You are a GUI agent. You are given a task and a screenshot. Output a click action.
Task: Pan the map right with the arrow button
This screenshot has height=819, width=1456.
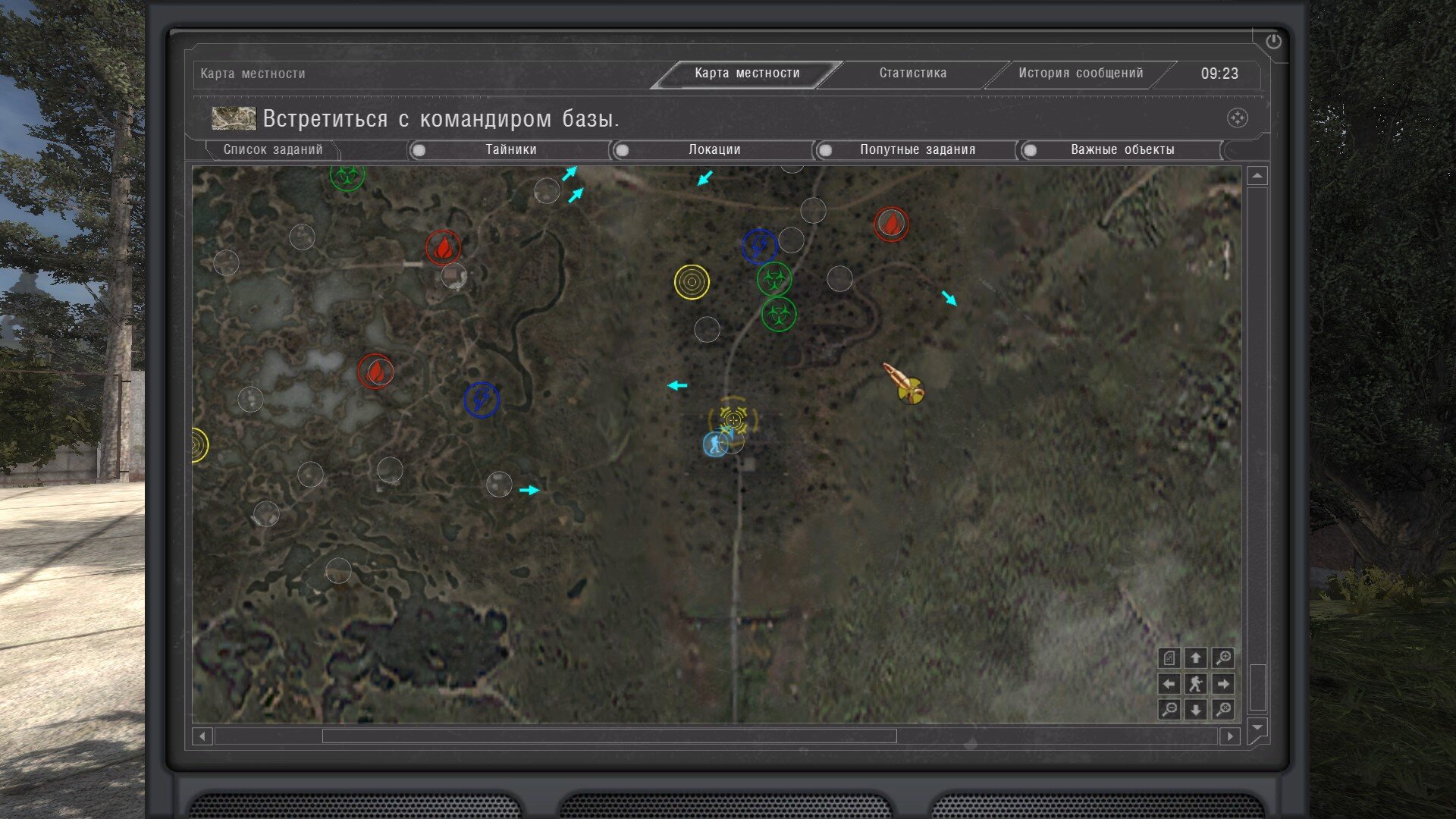tap(1222, 684)
